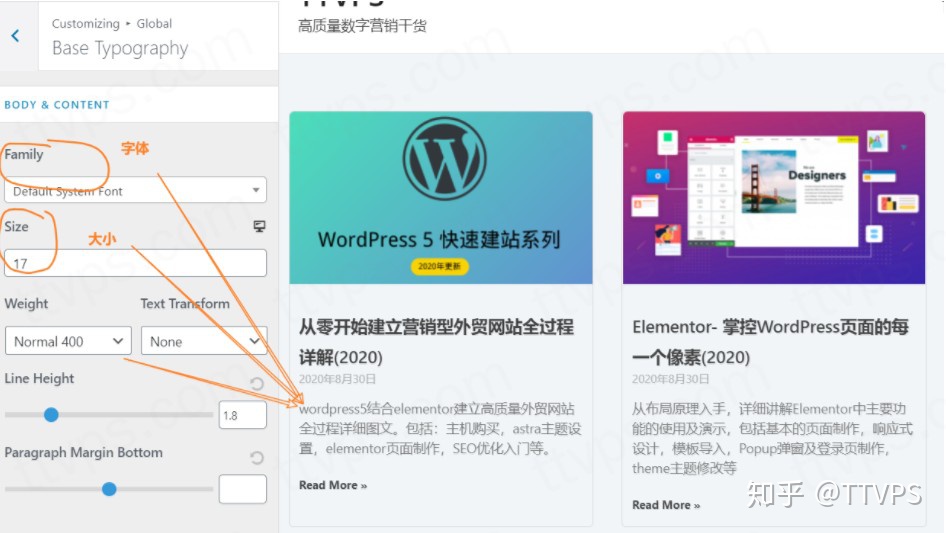Reset Line Height with the refresh icon
The image size is (946, 533).
click(257, 384)
